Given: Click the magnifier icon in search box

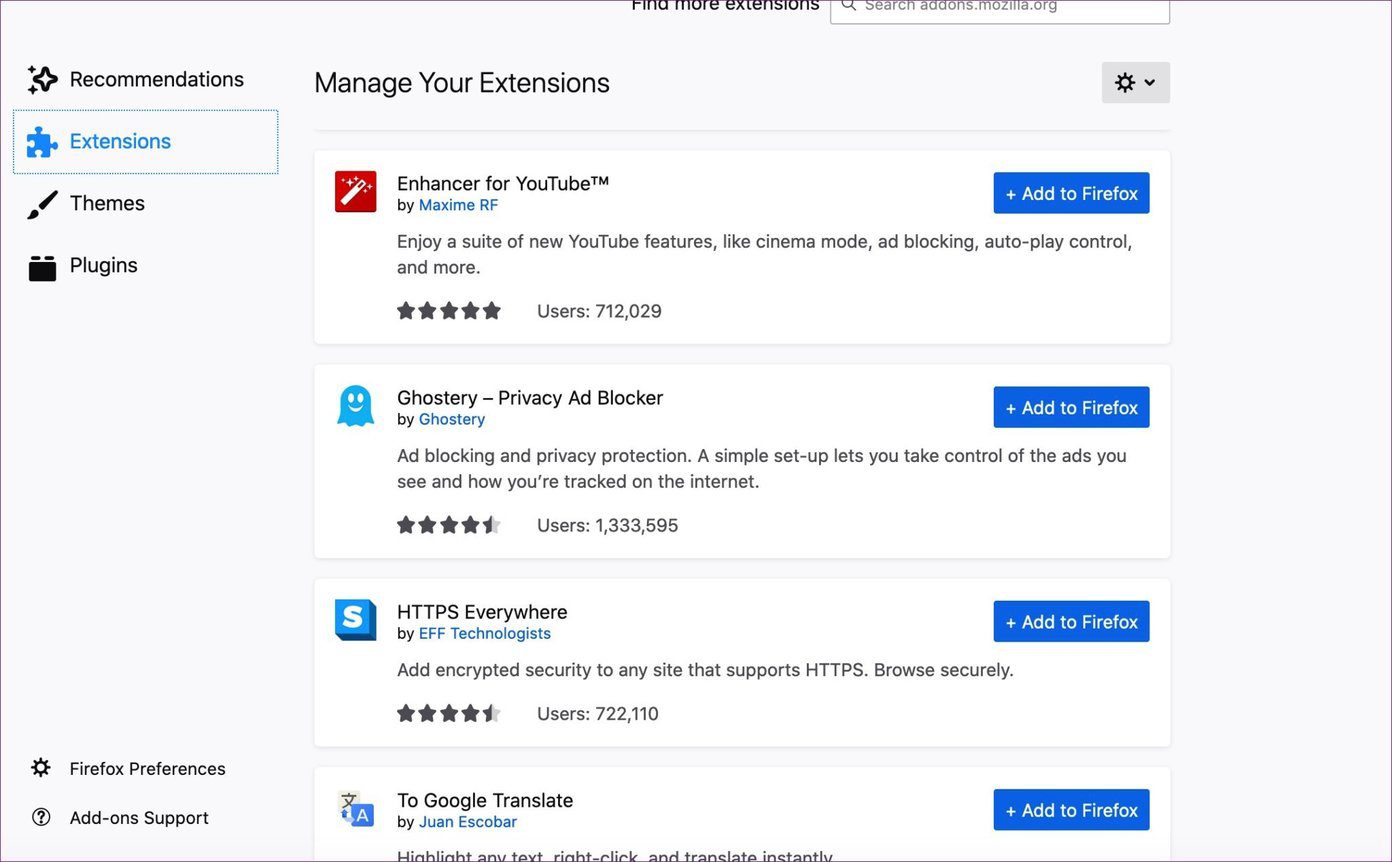Looking at the screenshot, I should pos(848,6).
